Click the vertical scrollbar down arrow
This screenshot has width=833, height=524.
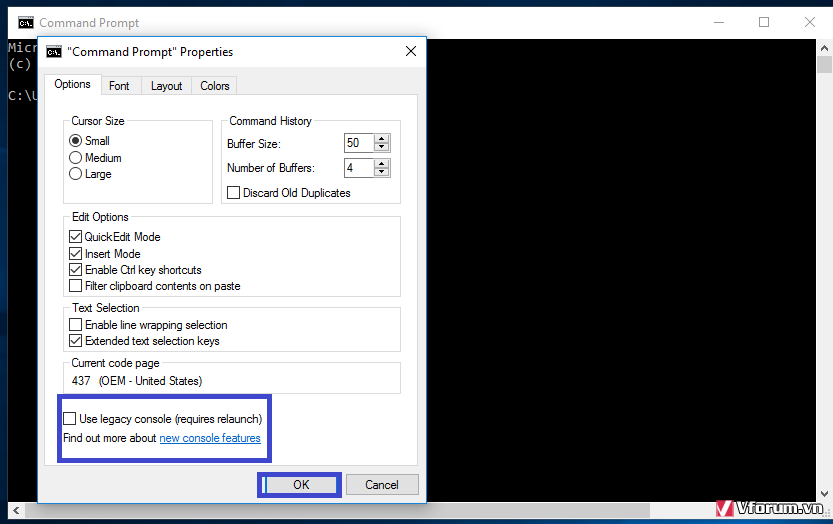click(824, 494)
